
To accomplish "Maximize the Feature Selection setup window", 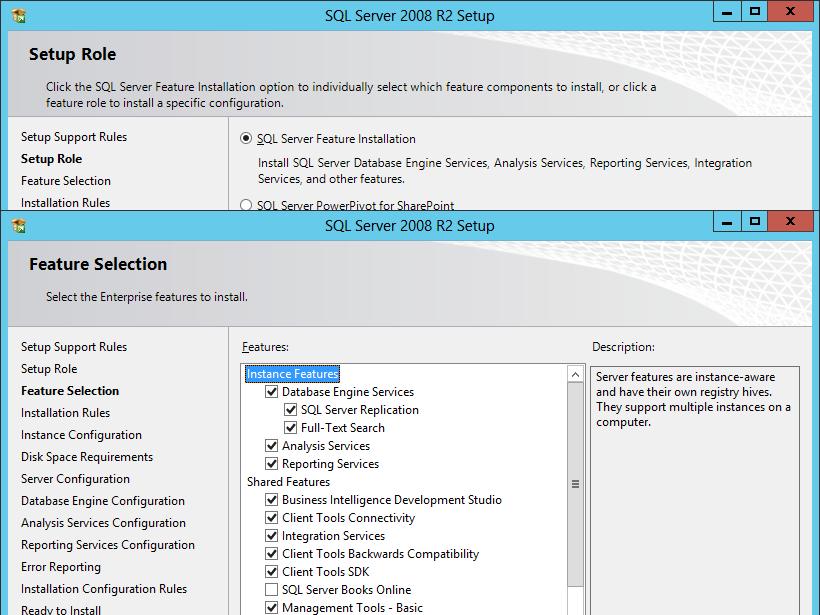I will (x=755, y=222).
